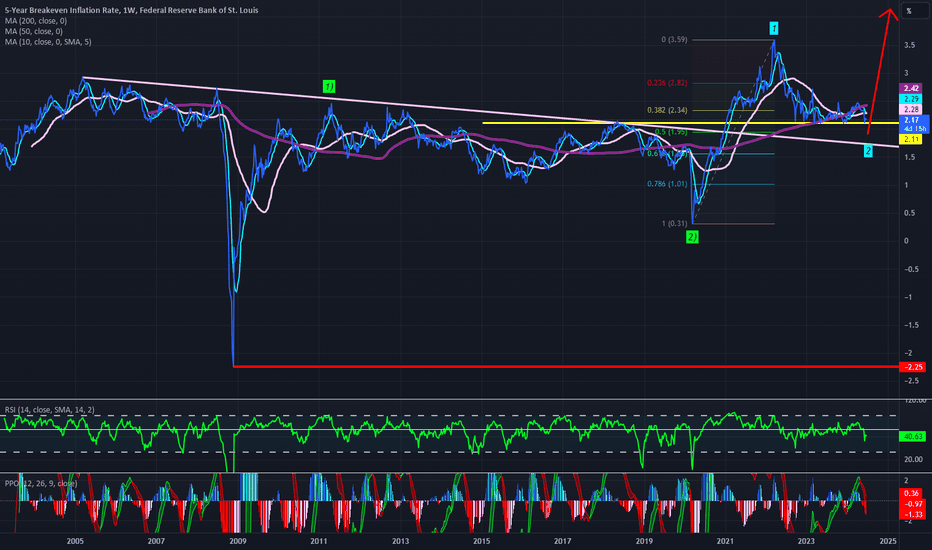Select the PPO (12, 26, 9, close) legend
The height and width of the screenshot is (550, 932).
(x=41, y=483)
